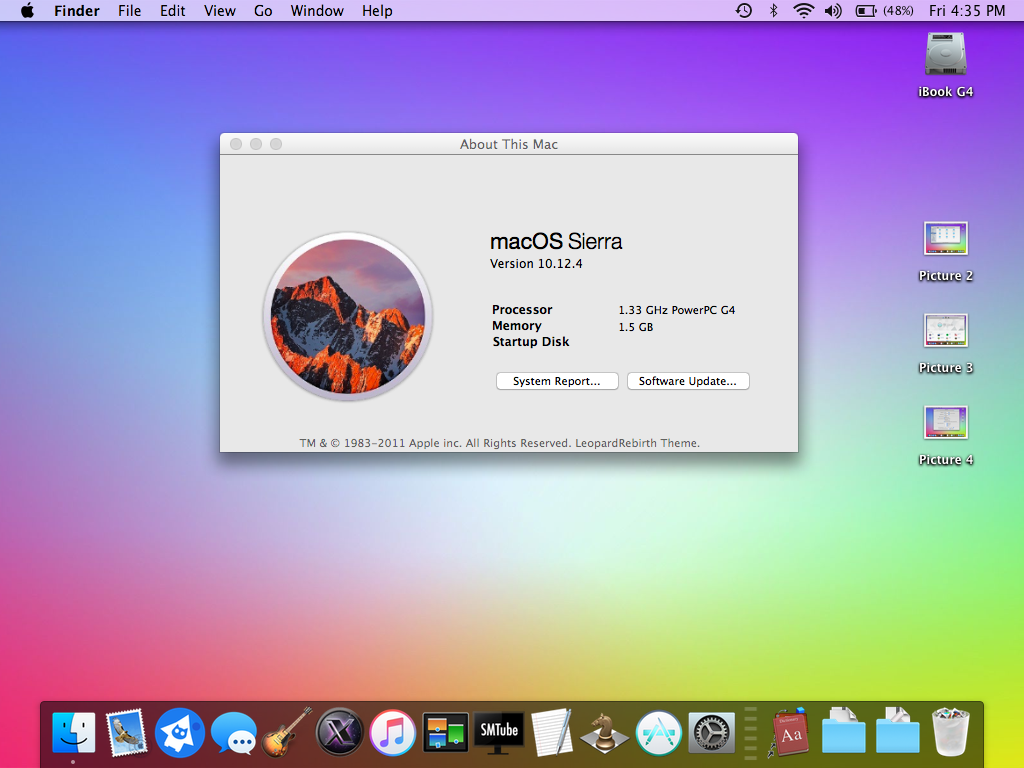Click the battery status icon
The image size is (1024, 768).
point(866,10)
